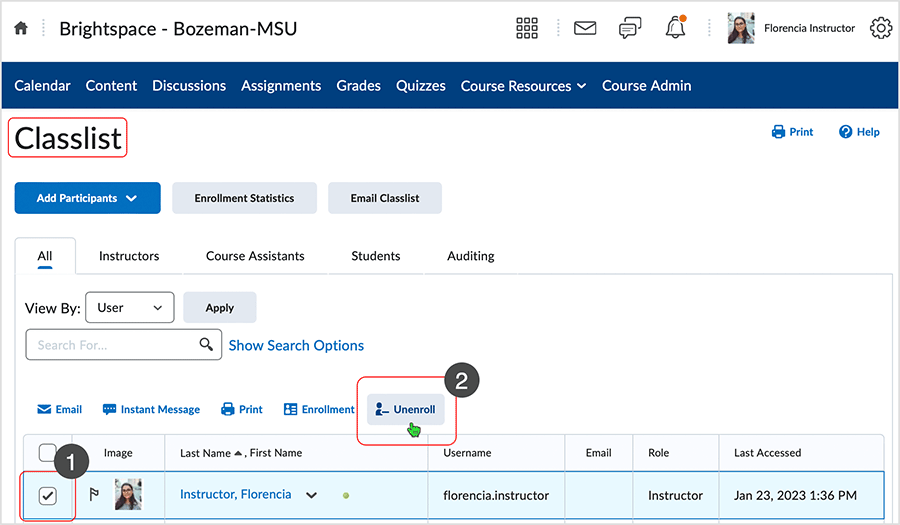Print selected users from action bar
This screenshot has width=900, height=525.
click(x=242, y=409)
